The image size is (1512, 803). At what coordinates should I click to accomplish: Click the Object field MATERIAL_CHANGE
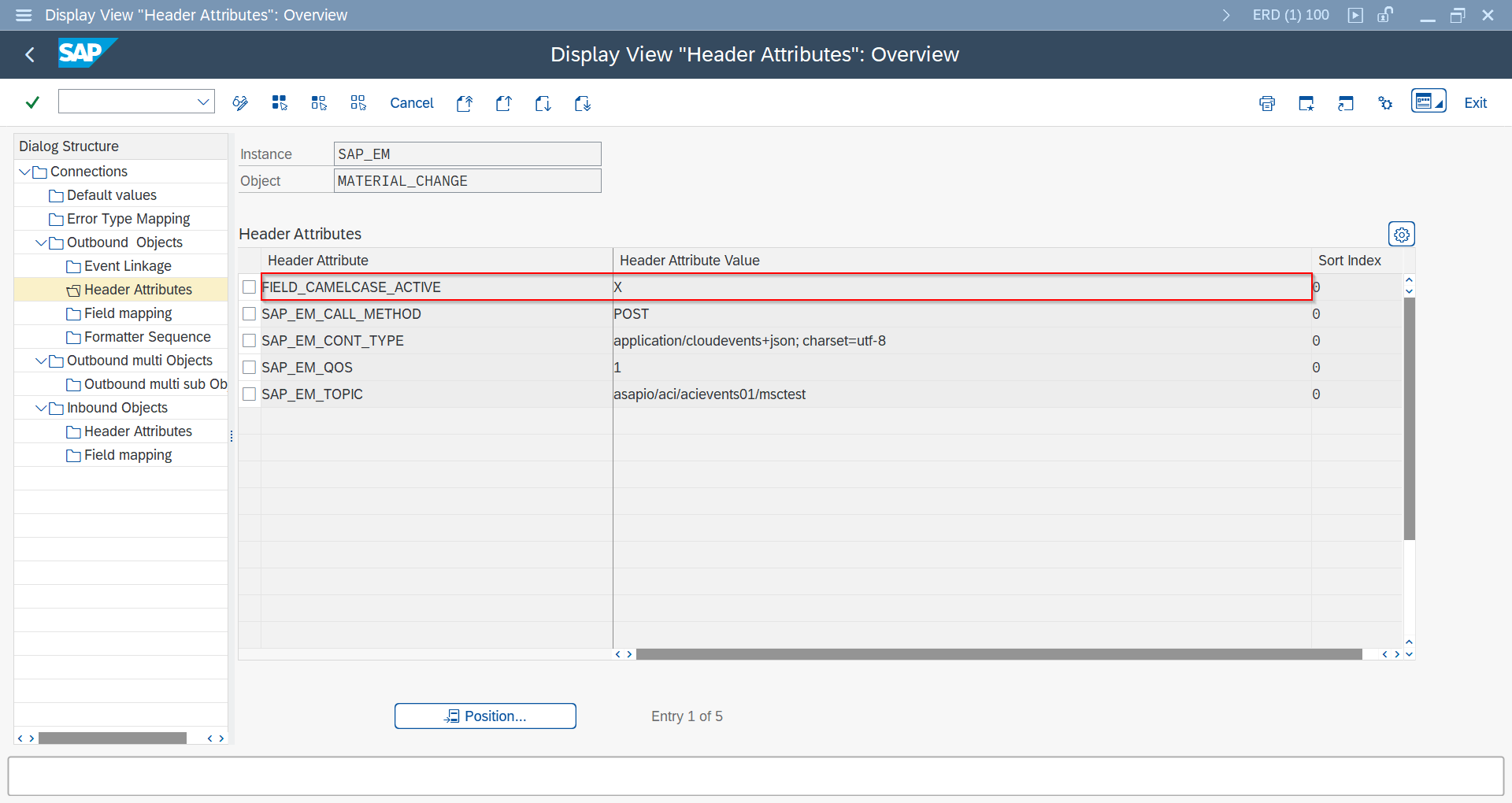[468, 181]
